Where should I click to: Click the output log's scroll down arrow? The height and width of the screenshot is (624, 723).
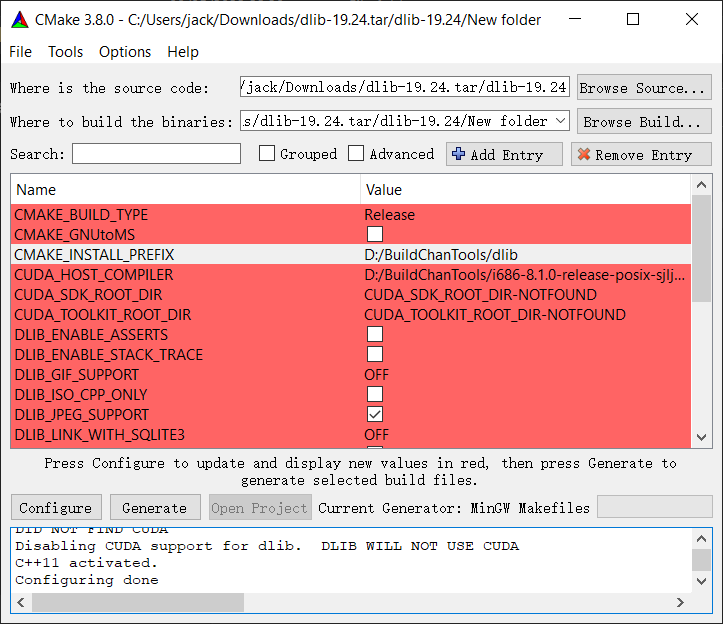[701, 582]
